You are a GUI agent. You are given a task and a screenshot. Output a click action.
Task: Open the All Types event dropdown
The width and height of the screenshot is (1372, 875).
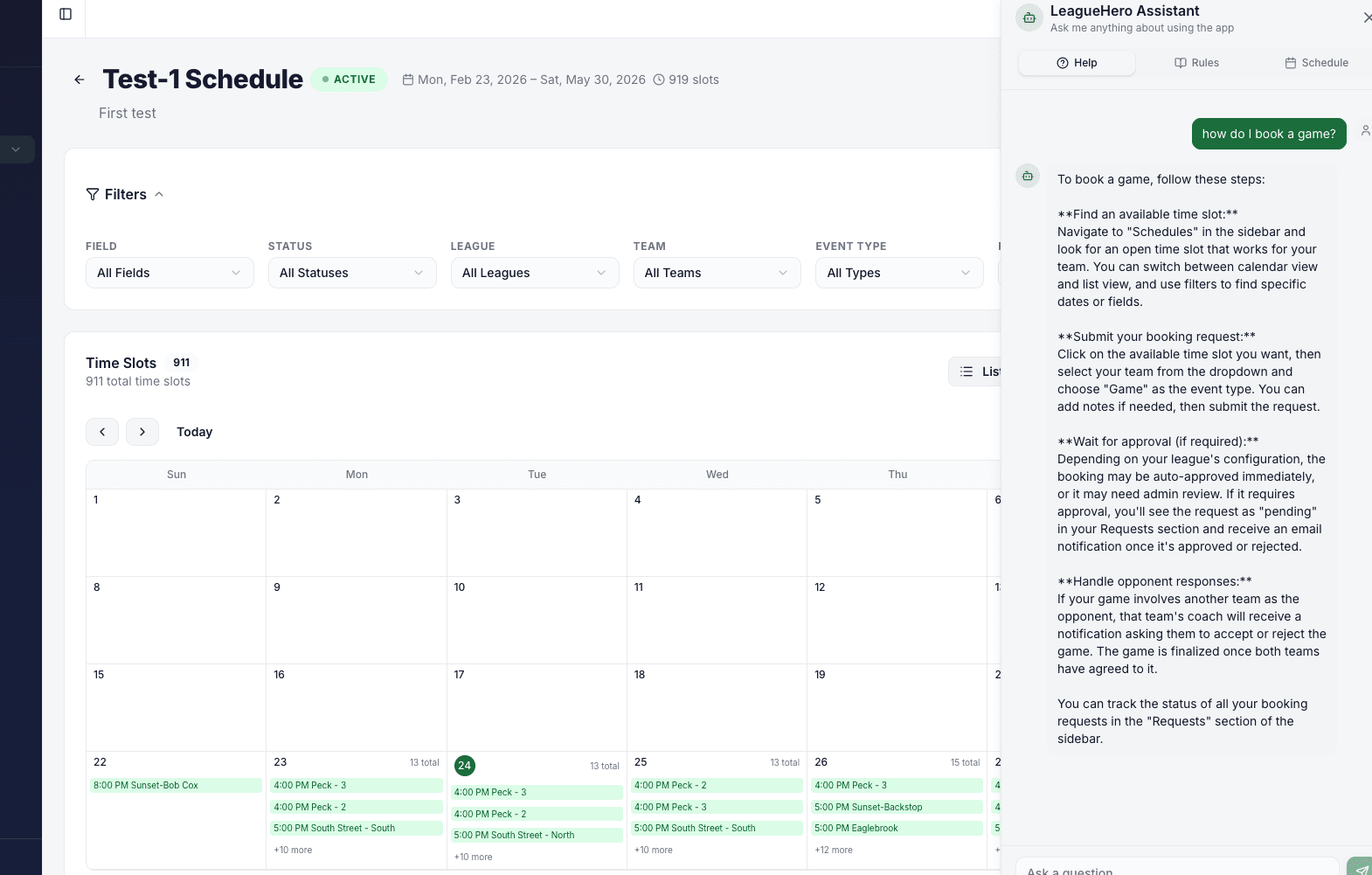tap(899, 273)
